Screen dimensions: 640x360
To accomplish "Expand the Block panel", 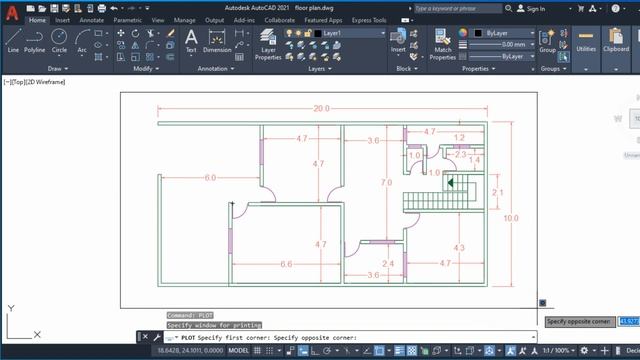I will [407, 69].
